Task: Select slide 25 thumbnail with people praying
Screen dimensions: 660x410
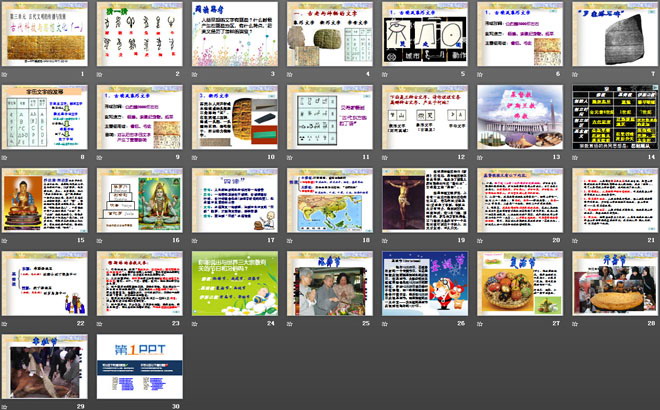Action: coord(330,284)
